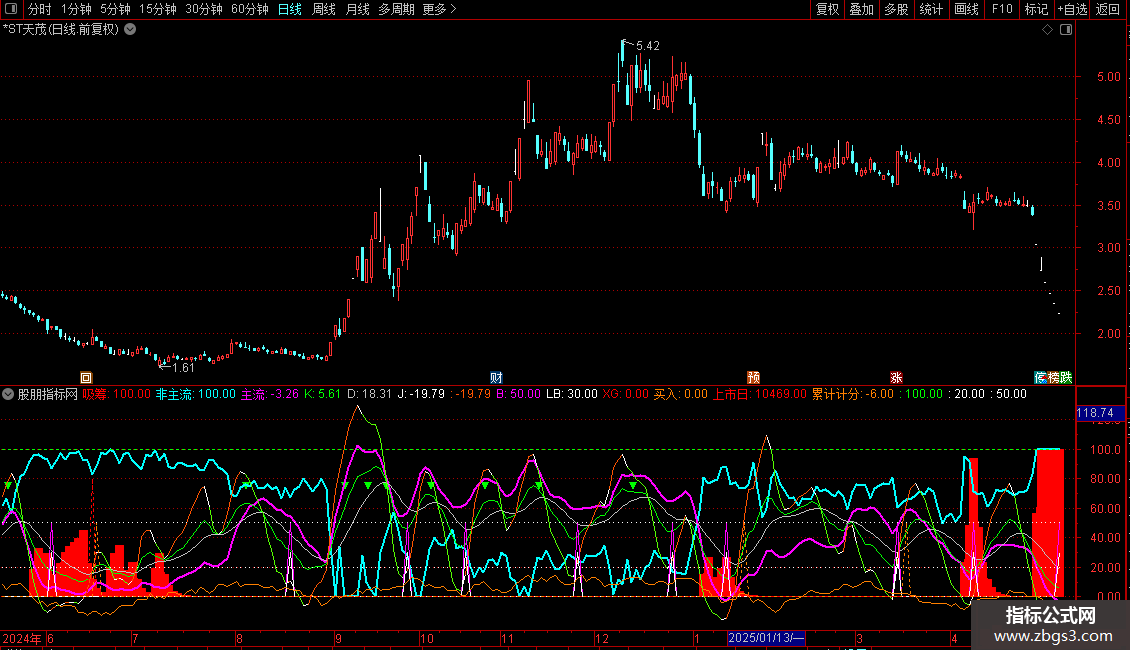The image size is (1130, 650).
Task: Select the 日线 daily chart tab
Action: [290, 9]
